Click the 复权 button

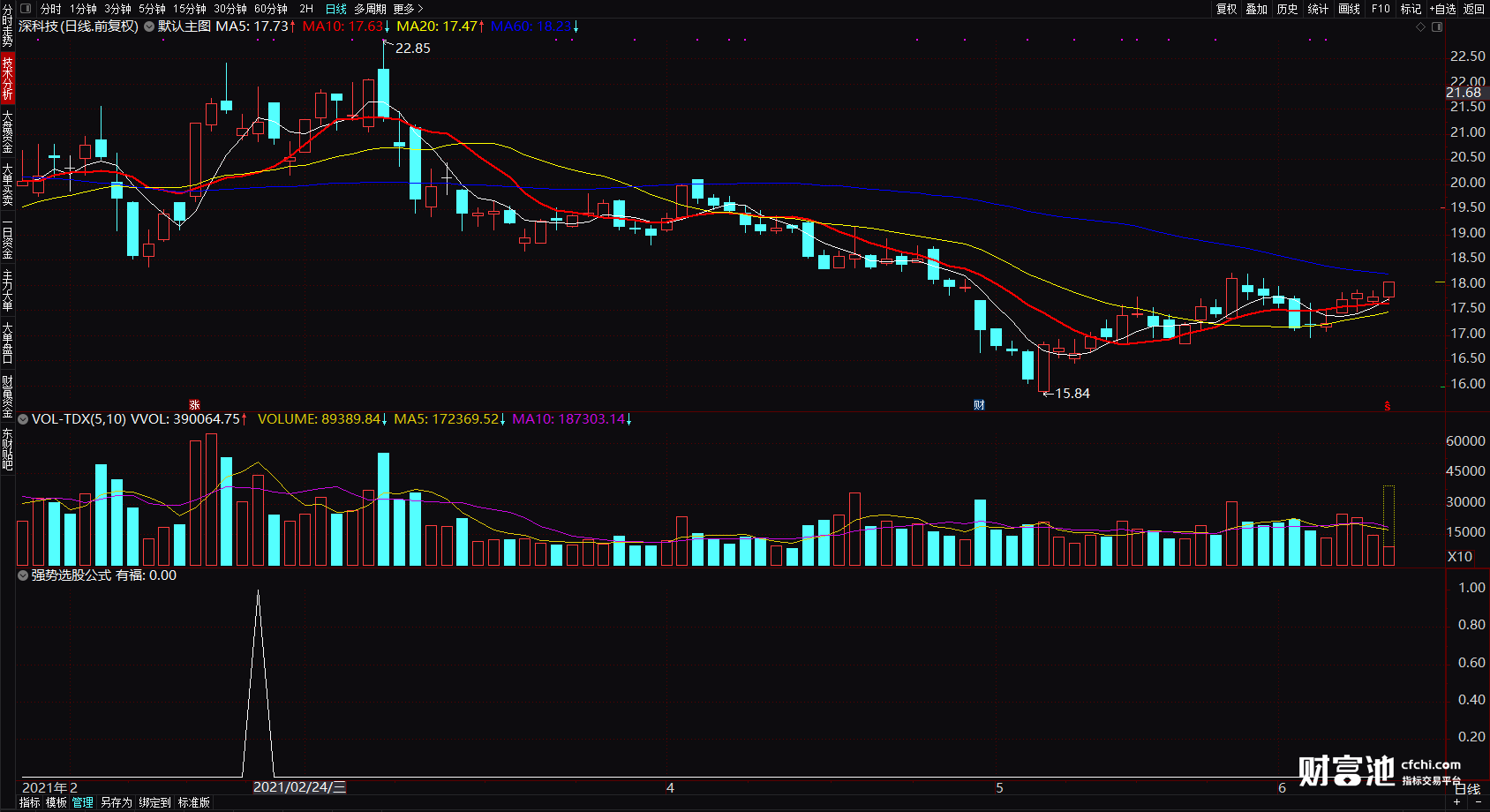point(1226,9)
